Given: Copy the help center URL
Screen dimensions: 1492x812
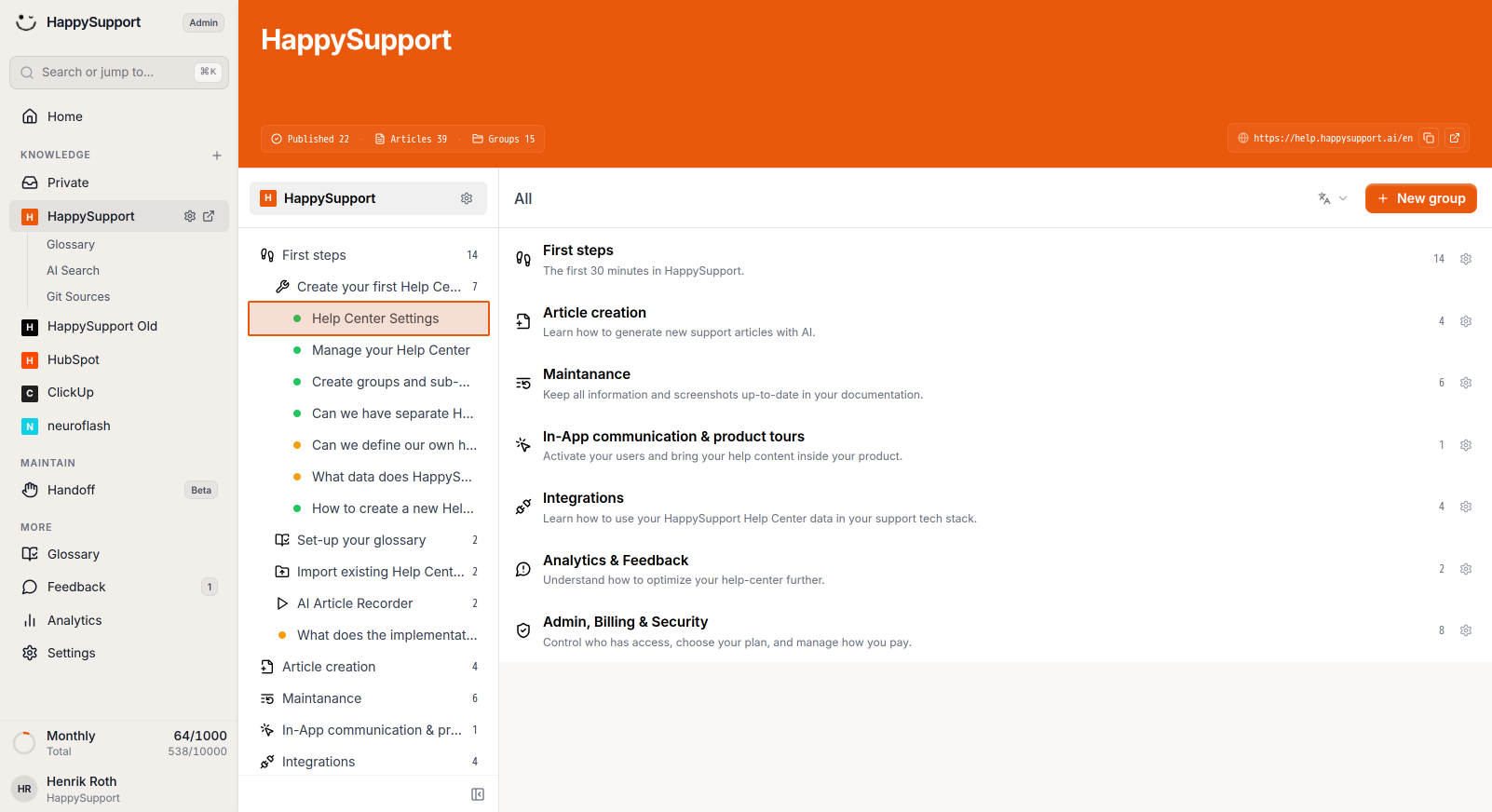Looking at the screenshot, I should coord(1429,138).
